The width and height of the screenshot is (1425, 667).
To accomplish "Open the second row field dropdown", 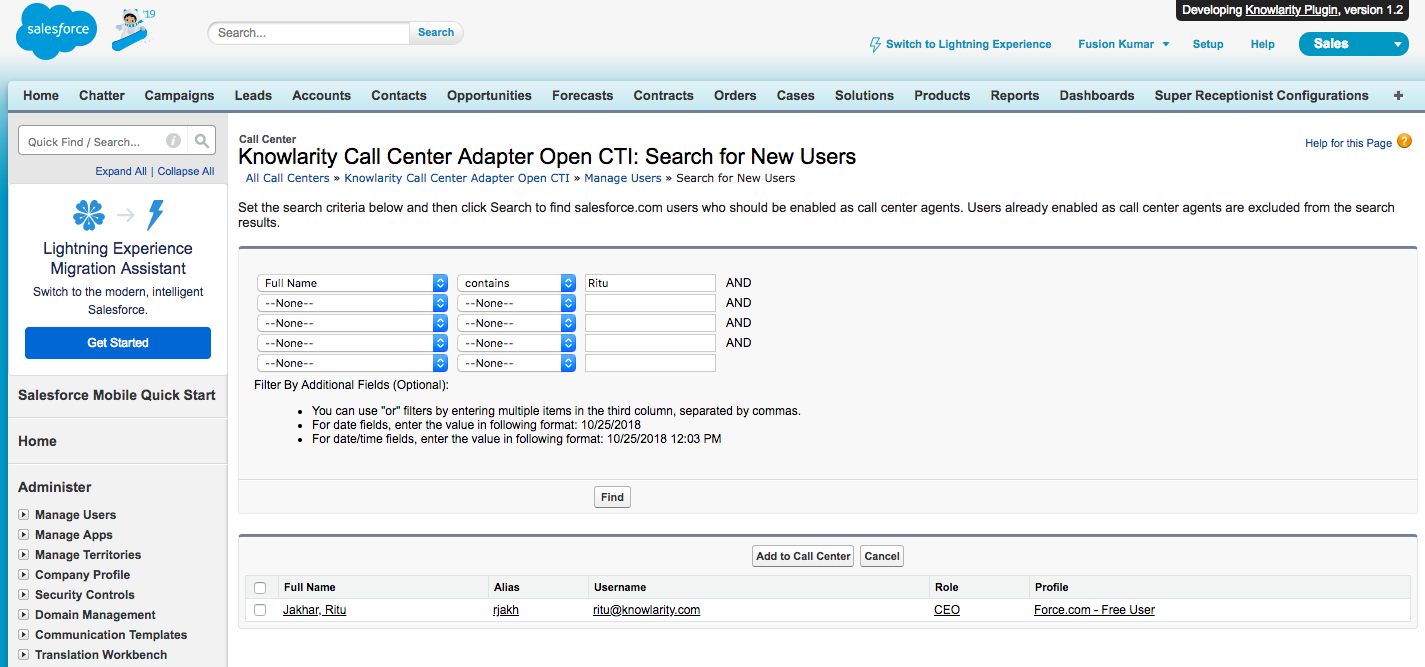I will 352,303.
